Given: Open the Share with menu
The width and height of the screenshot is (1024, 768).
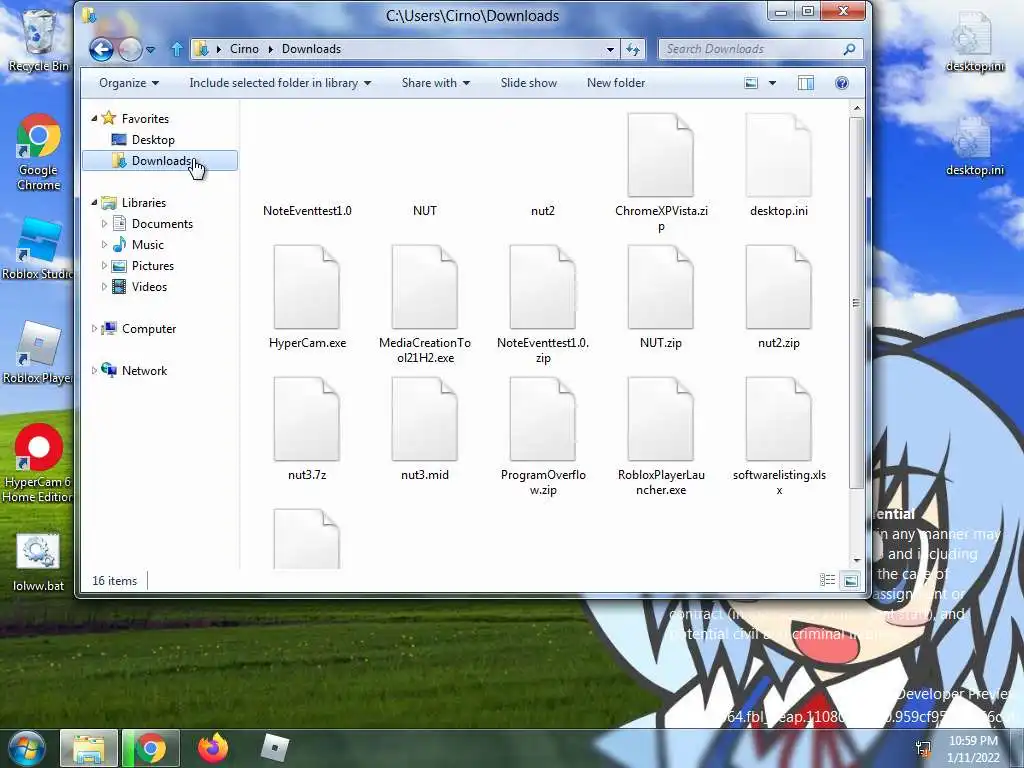Looking at the screenshot, I should coord(436,83).
